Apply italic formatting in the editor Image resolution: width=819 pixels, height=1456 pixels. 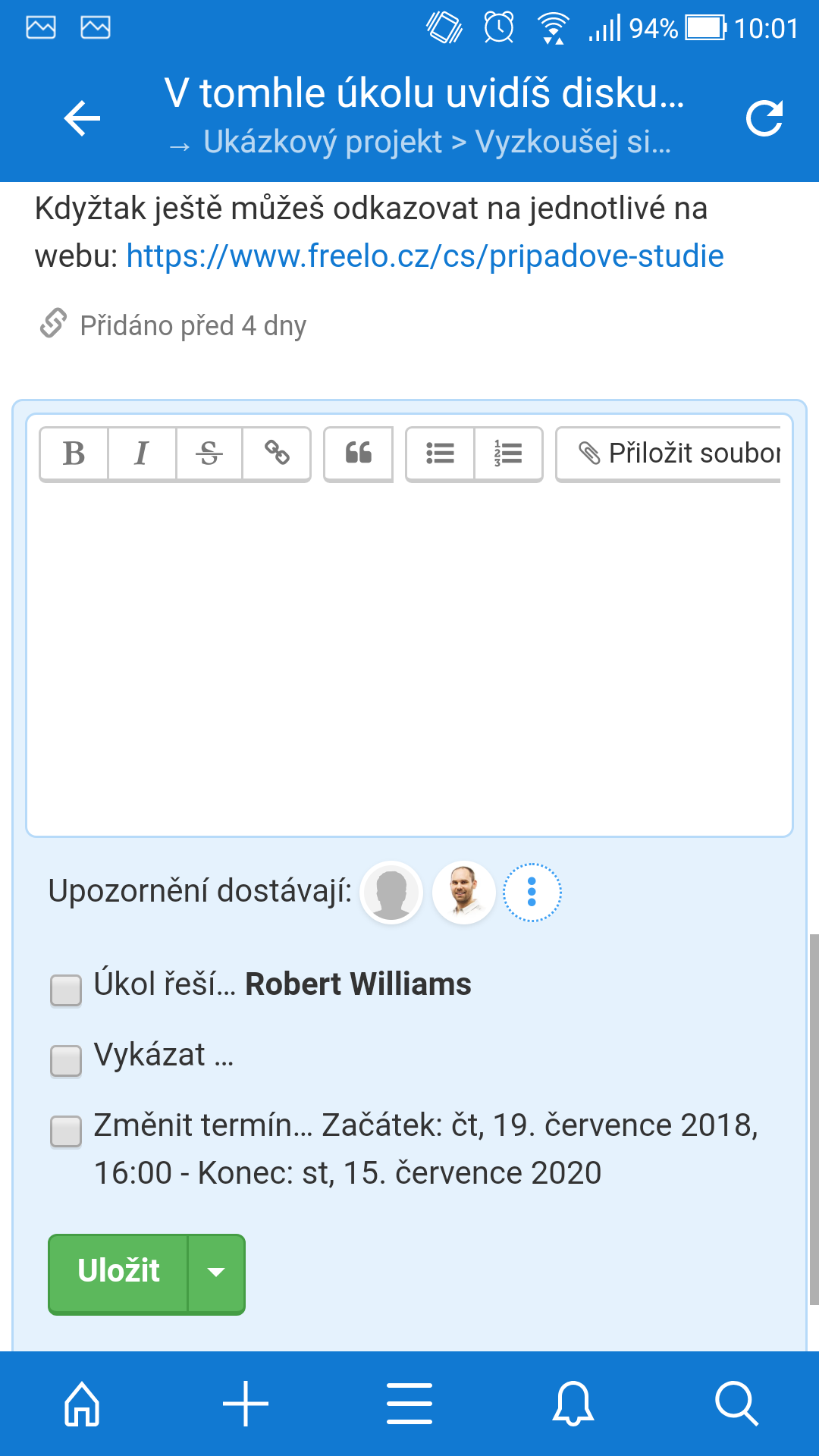(142, 453)
